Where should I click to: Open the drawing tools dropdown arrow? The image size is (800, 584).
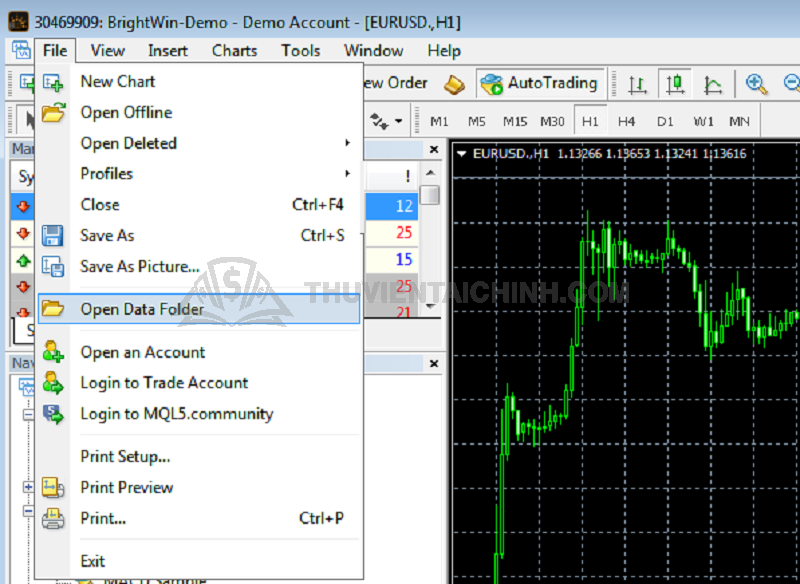click(398, 121)
